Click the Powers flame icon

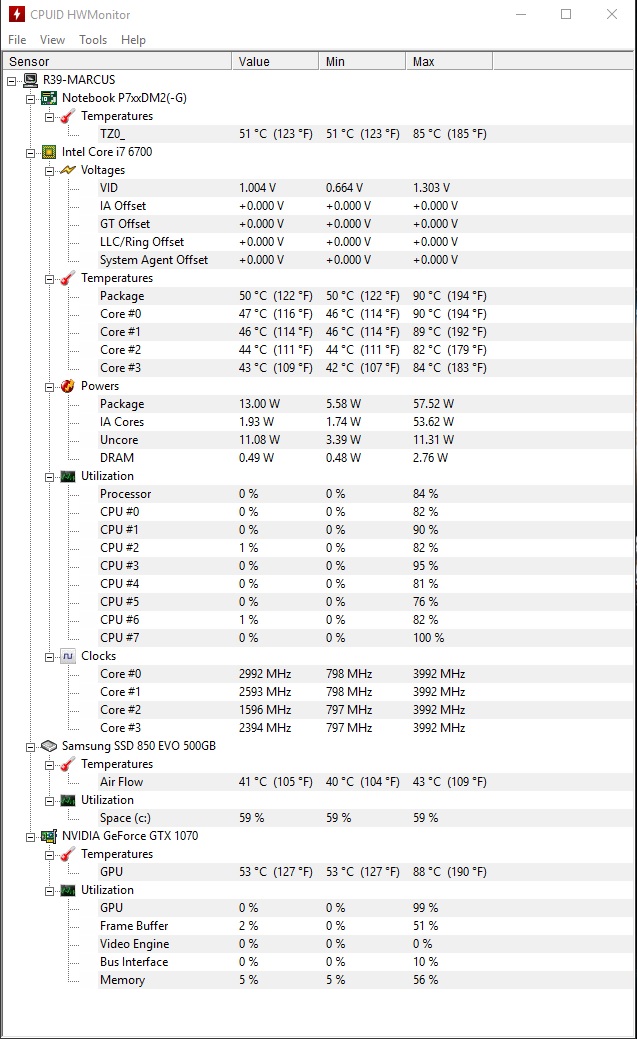coord(68,386)
